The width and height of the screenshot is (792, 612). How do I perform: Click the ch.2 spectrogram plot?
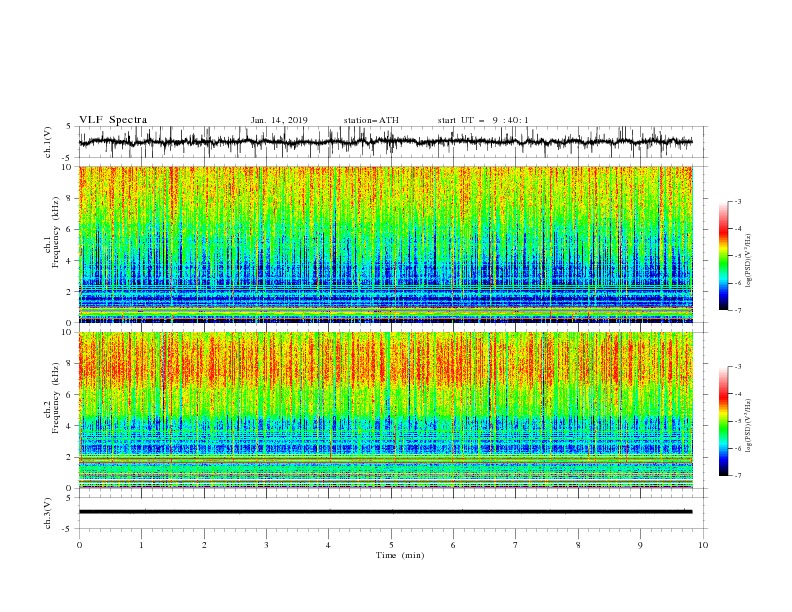point(385,410)
